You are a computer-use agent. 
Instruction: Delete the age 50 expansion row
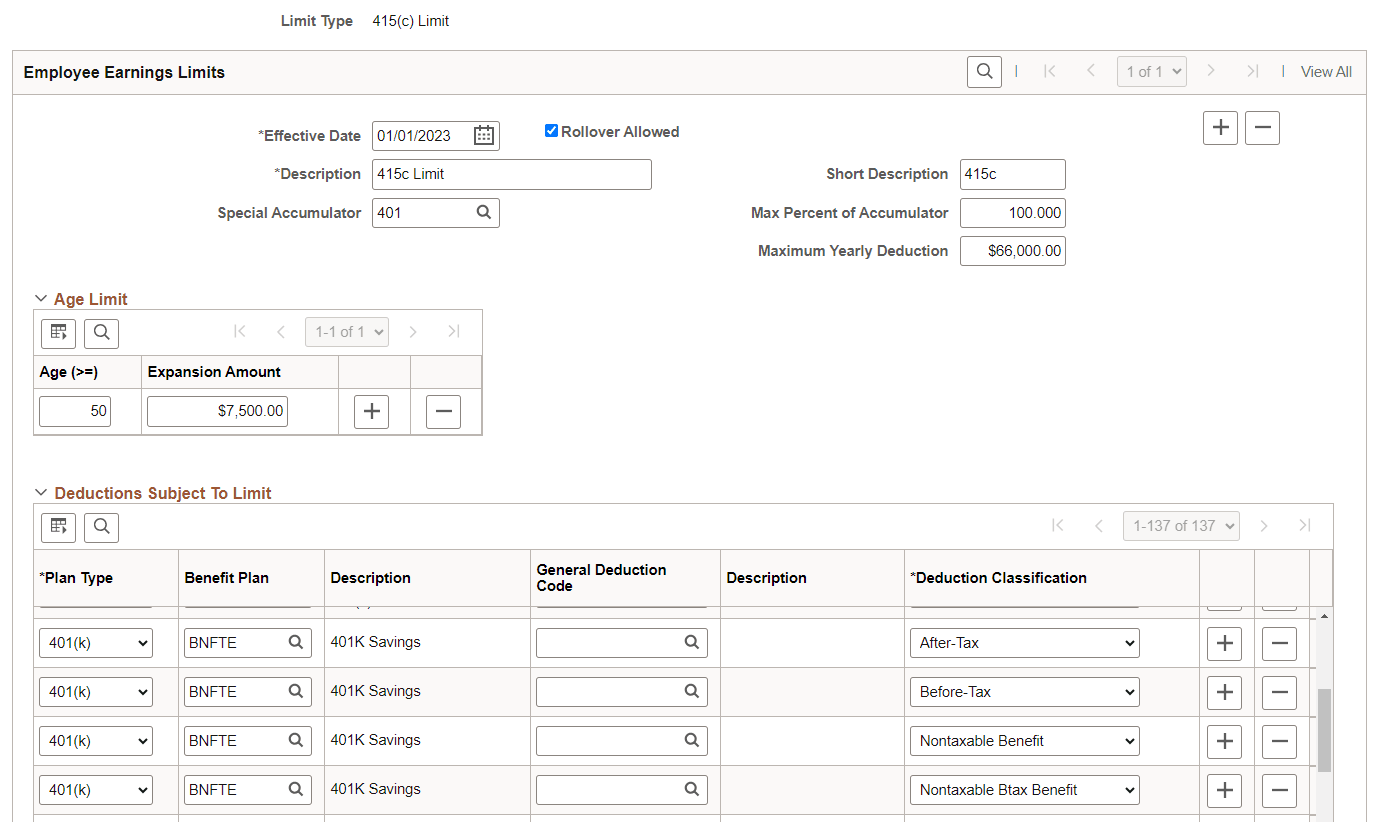coord(443,412)
